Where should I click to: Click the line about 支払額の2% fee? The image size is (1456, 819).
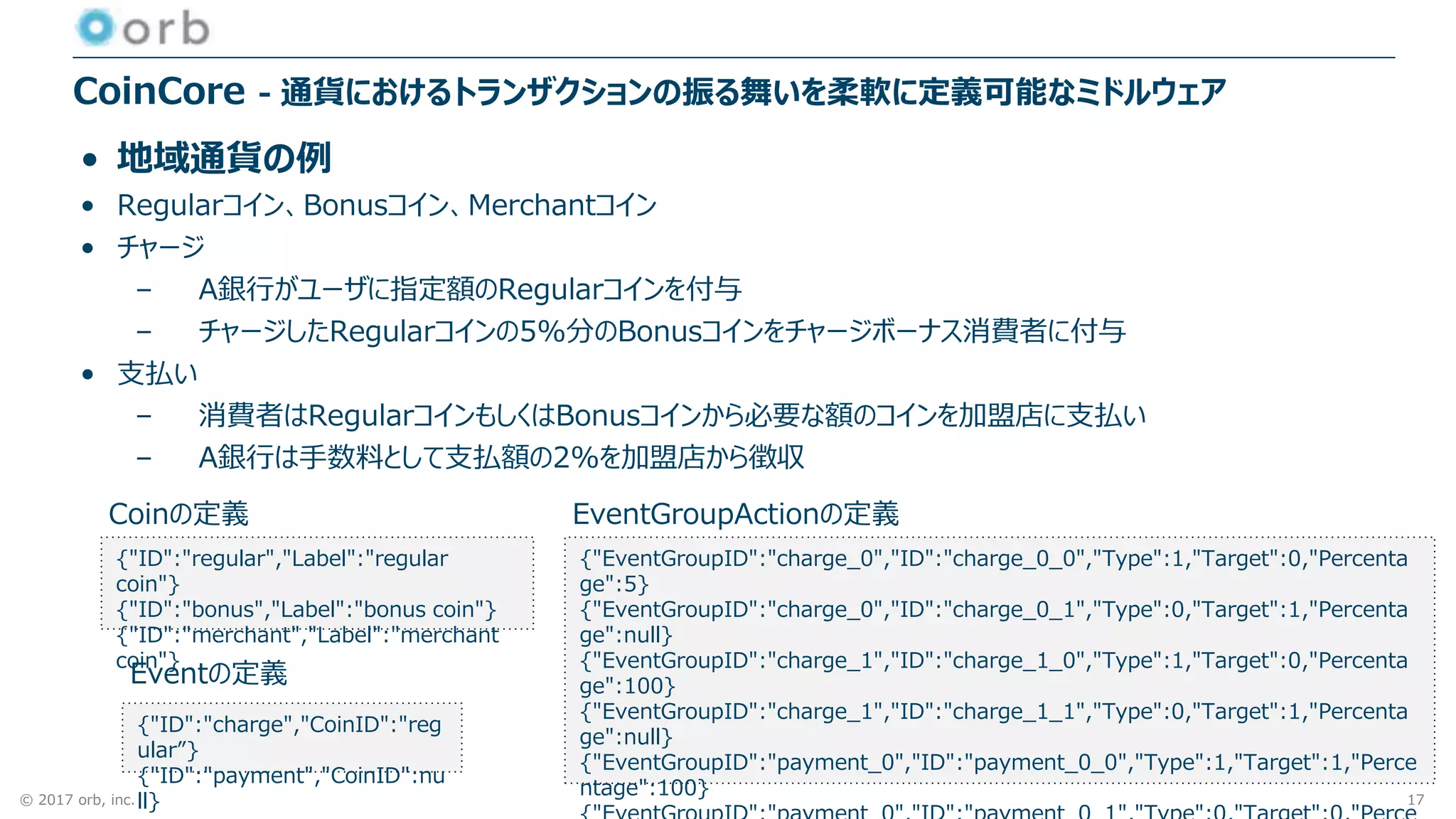(501, 457)
